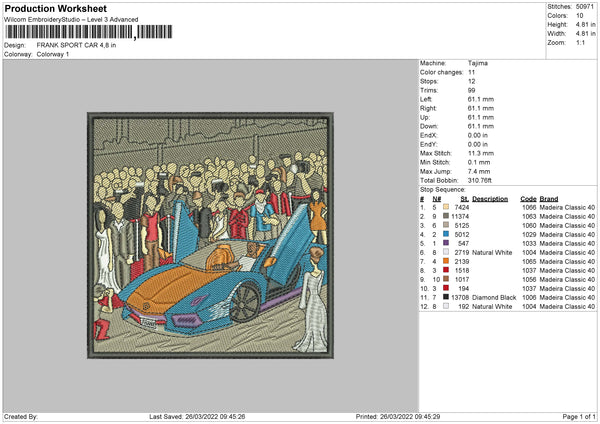Select the tan swatch beside stitch count 5125
This screenshot has height=424, width=600.
tap(446, 225)
